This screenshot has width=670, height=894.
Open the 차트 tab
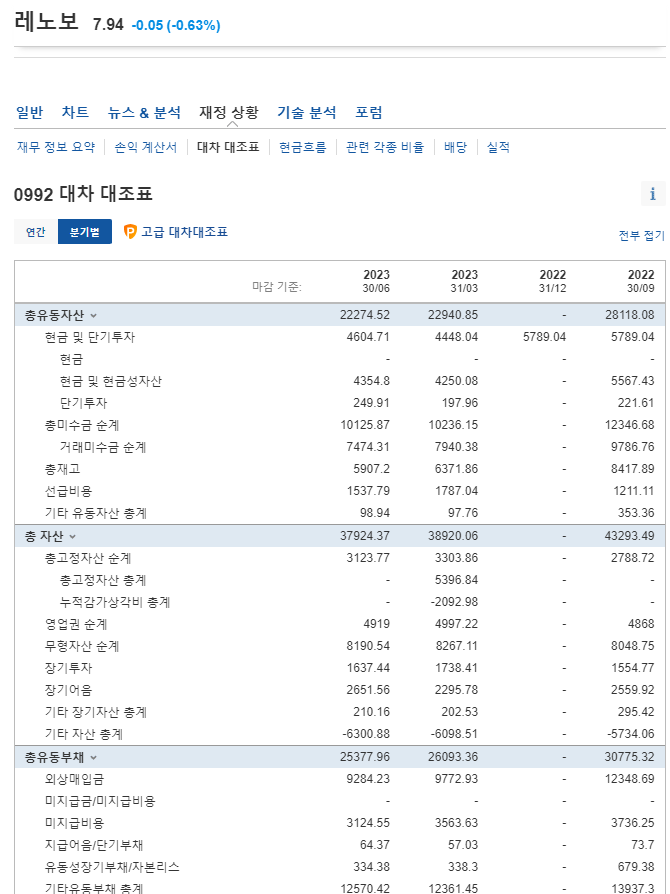click(75, 112)
